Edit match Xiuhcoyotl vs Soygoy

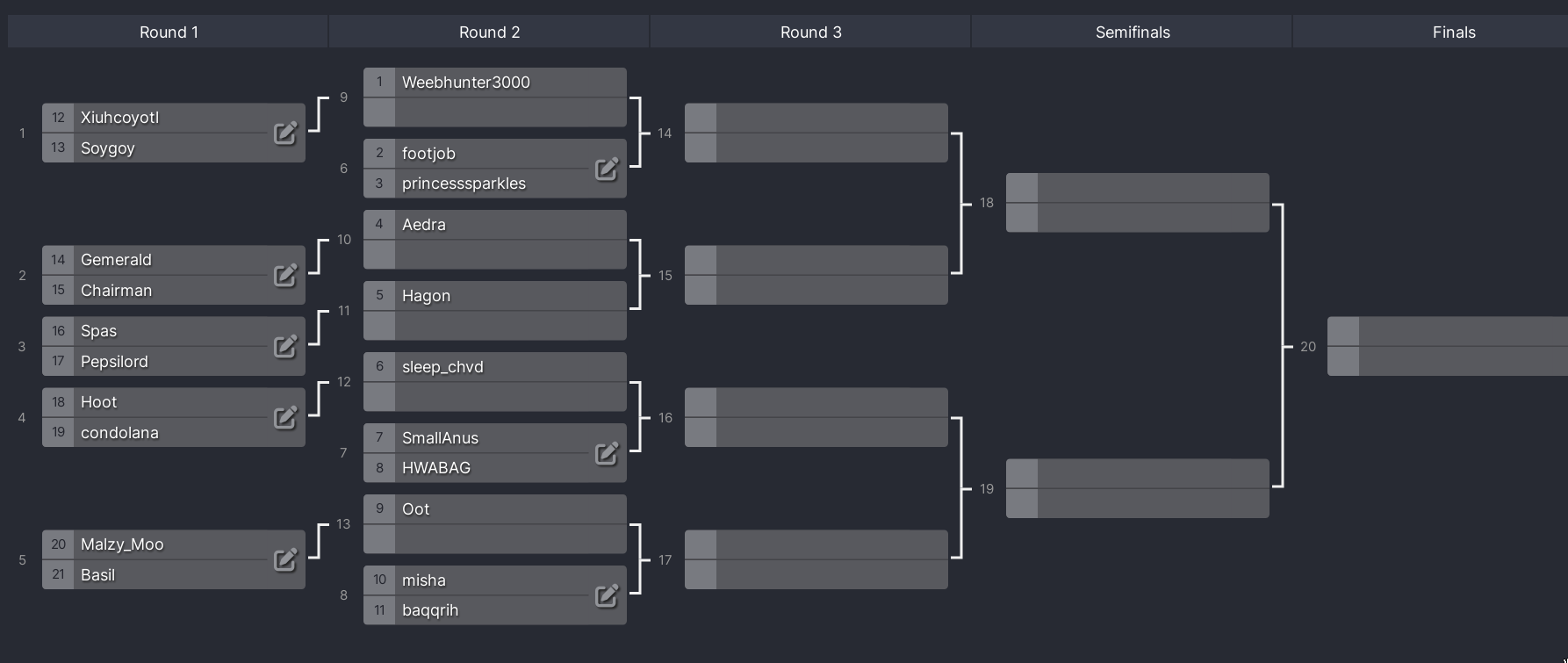285,133
